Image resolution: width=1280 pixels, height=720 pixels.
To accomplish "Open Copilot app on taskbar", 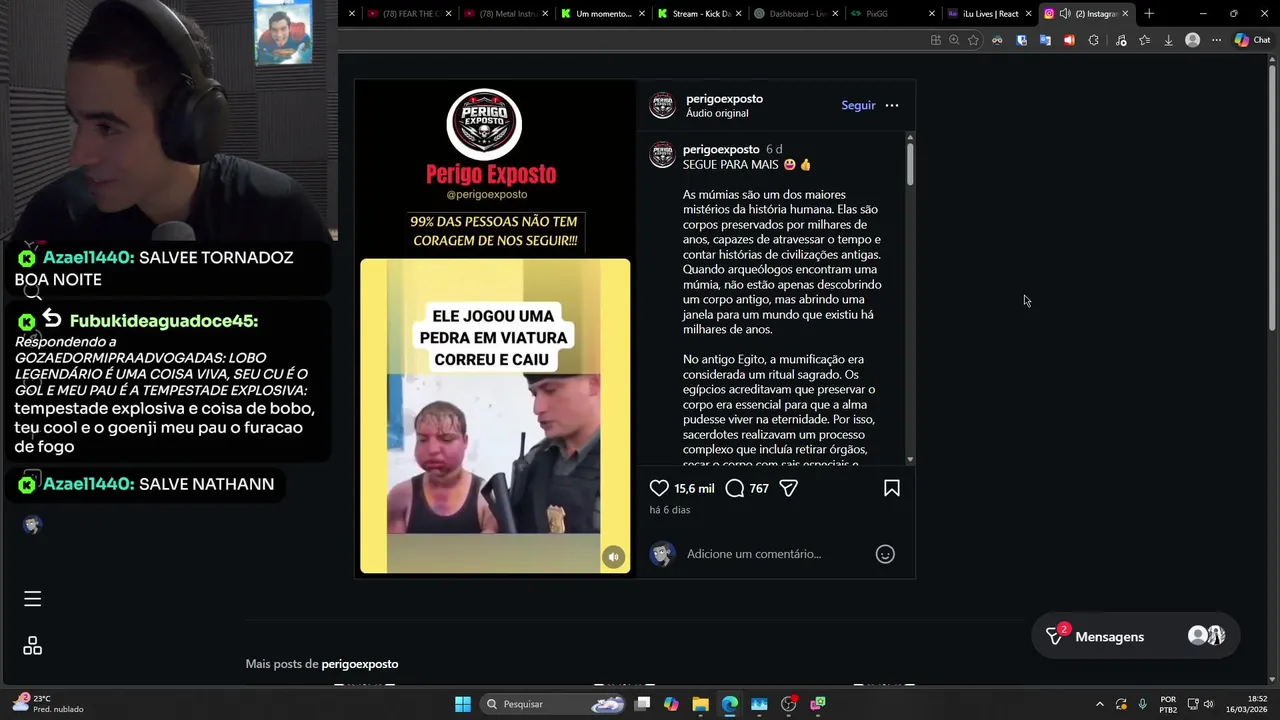I will point(671,704).
